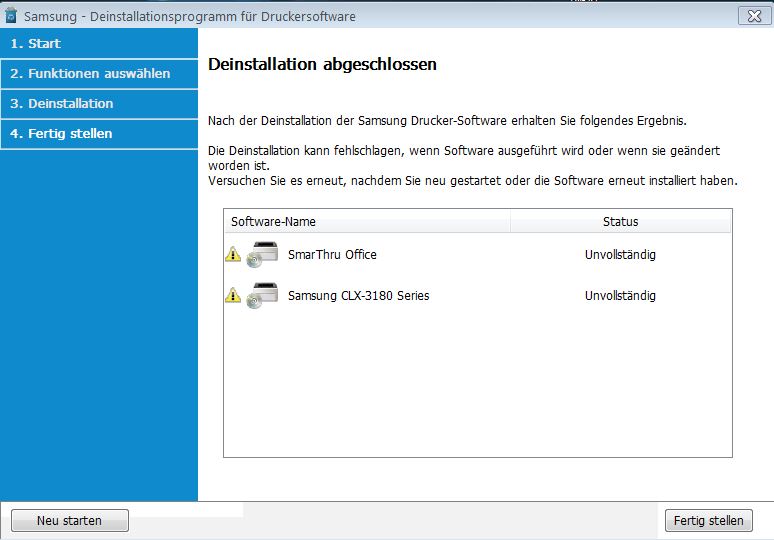Click the Status column header
The width and height of the screenshot is (774, 540).
pyautogui.click(x=620, y=221)
